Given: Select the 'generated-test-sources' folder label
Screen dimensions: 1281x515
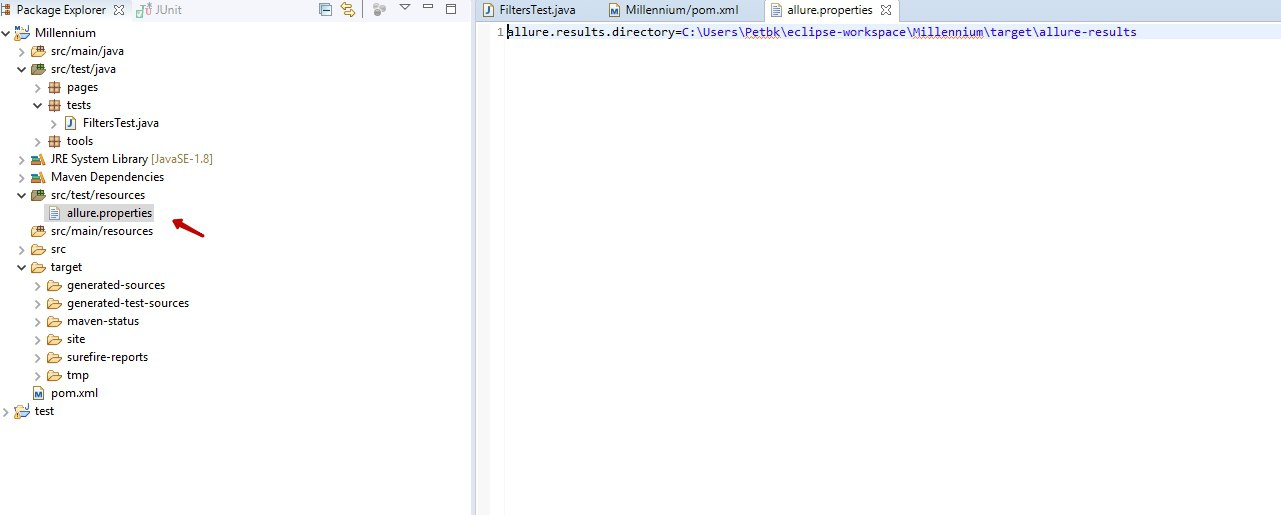Looking at the screenshot, I should [128, 303].
